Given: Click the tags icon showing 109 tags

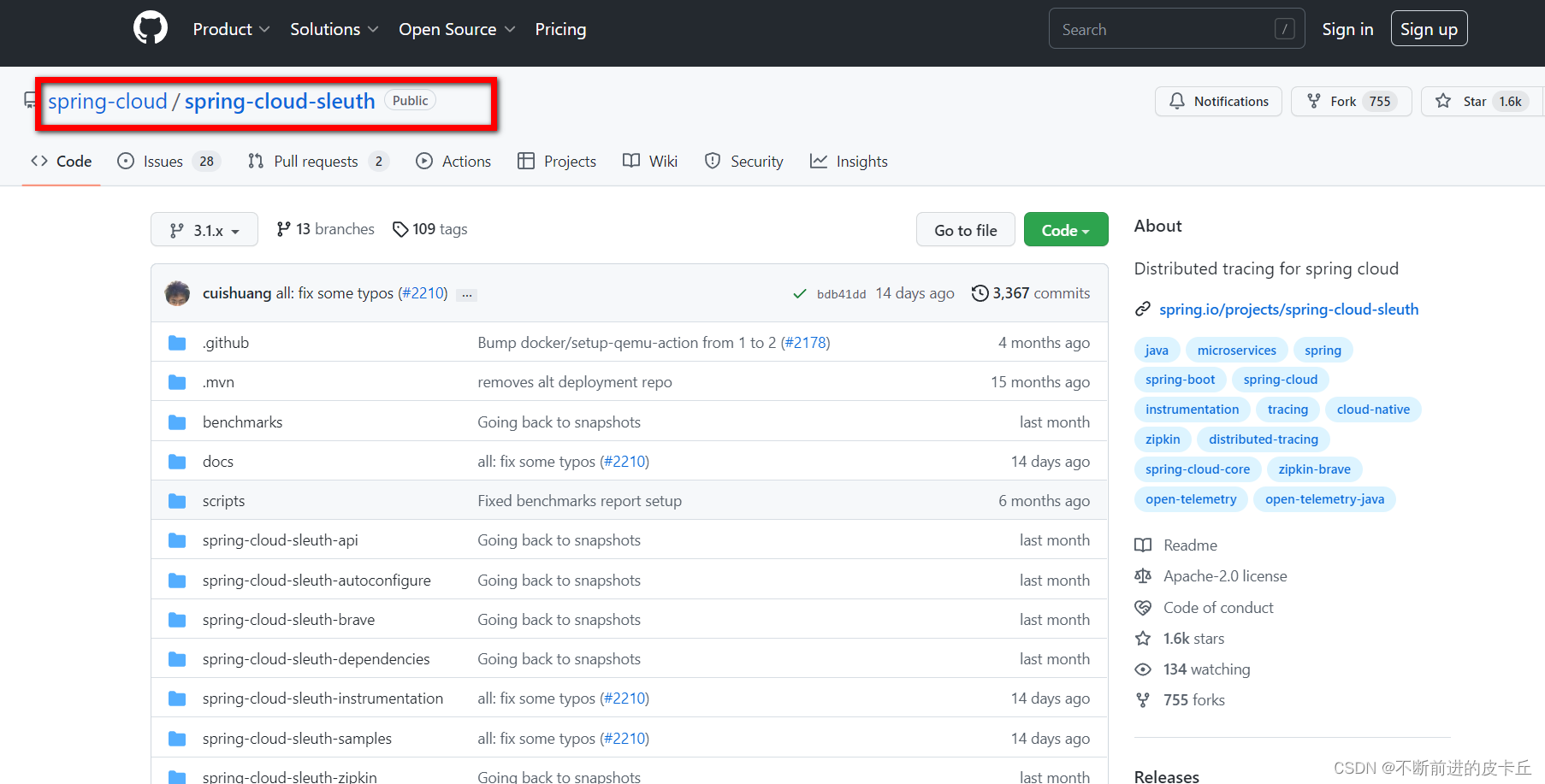Looking at the screenshot, I should click(401, 229).
